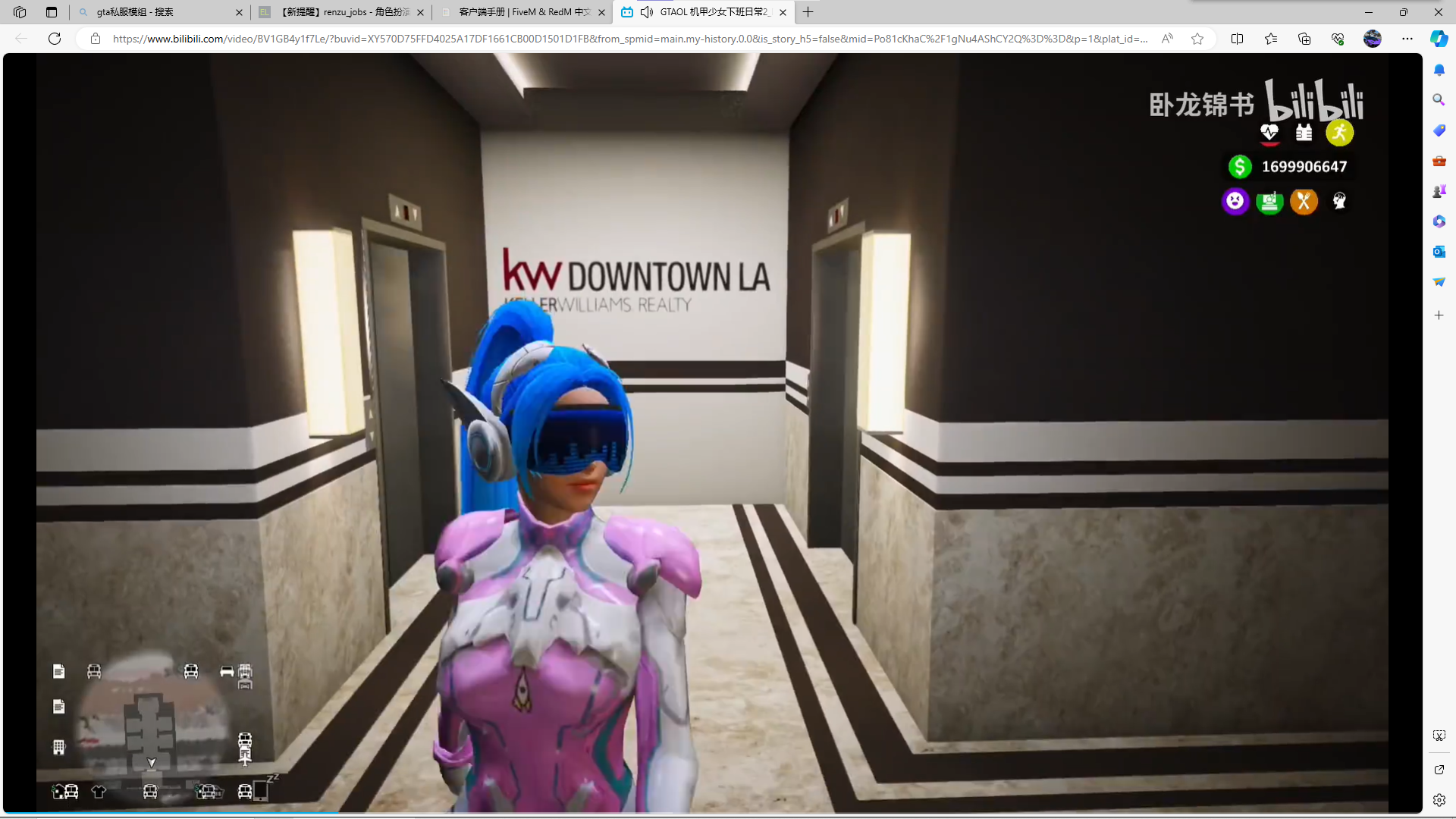Open the Edge workspaces menu
The height and width of the screenshot is (819, 1456).
point(20,12)
